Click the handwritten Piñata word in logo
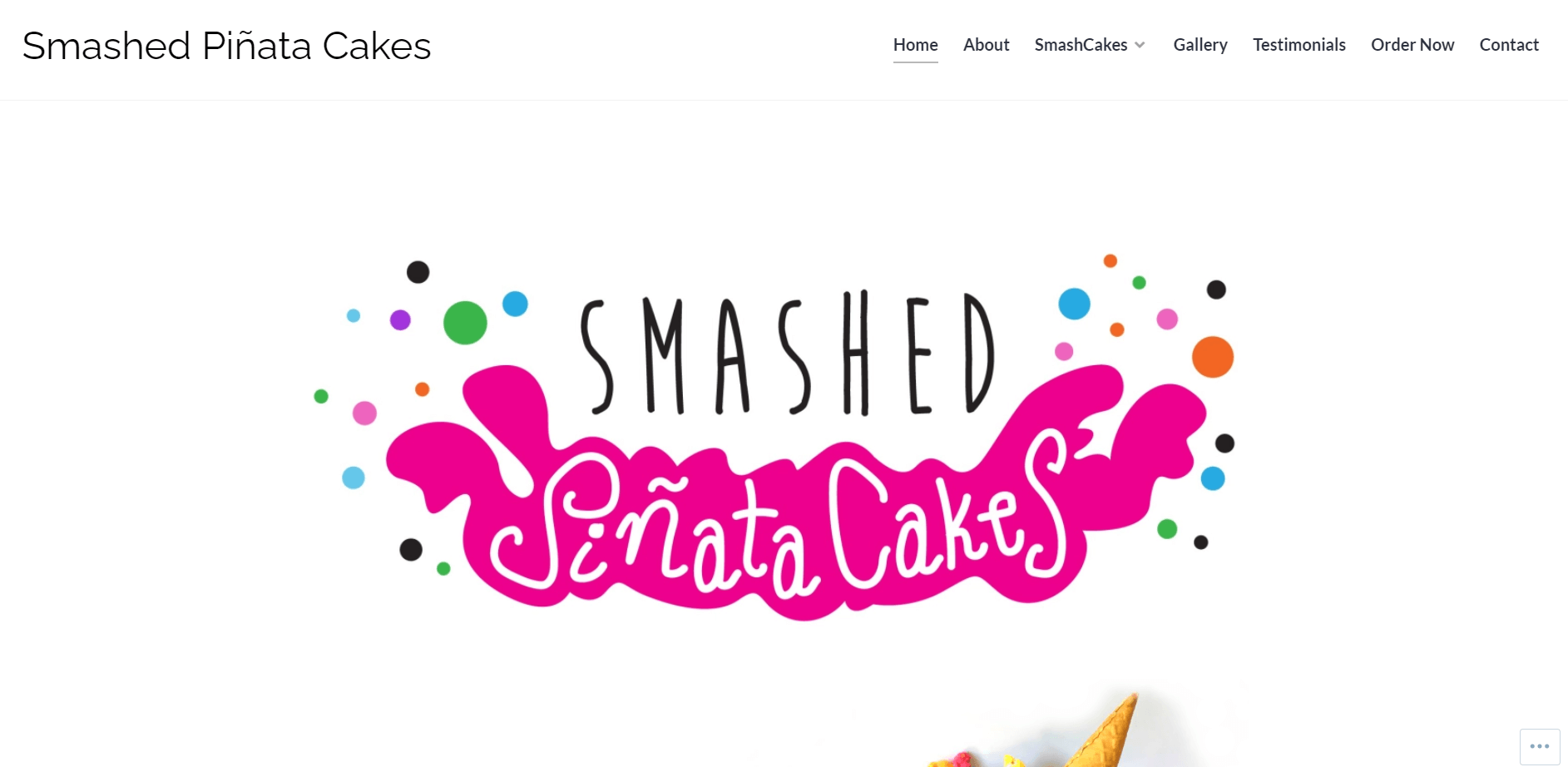This screenshot has height=767, width=1568. pyautogui.click(x=649, y=528)
